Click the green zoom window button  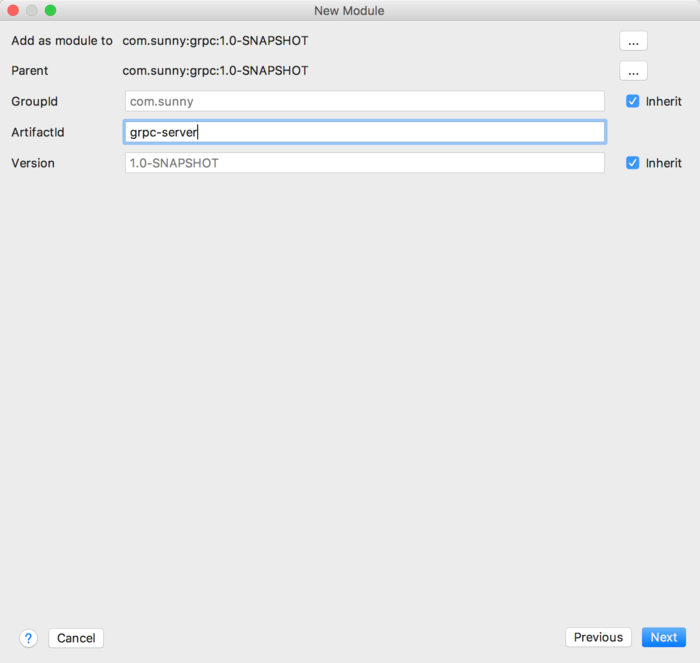50,10
